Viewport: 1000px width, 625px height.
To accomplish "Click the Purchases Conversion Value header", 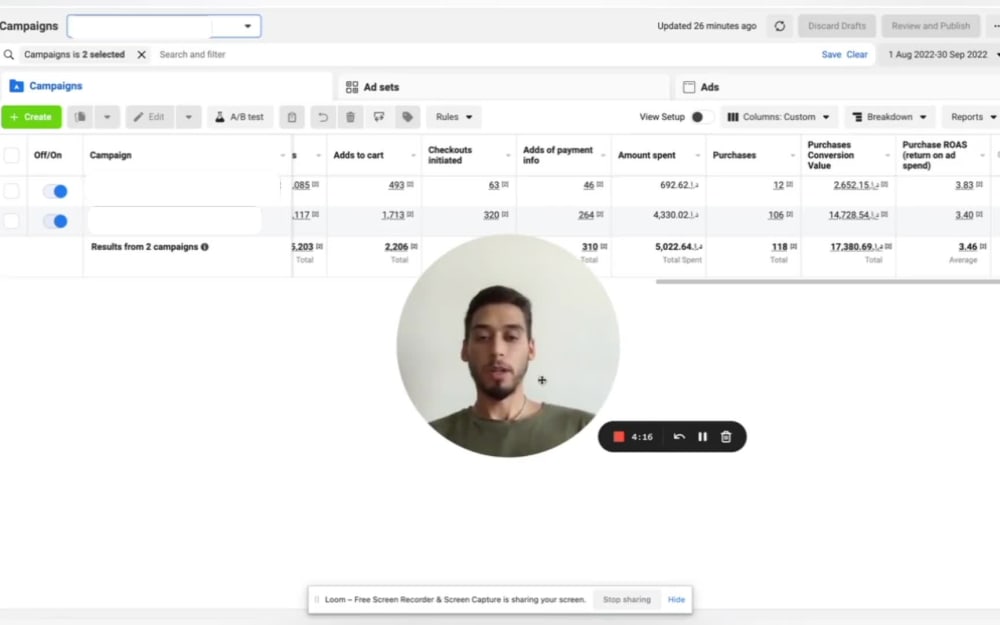I will [830, 155].
